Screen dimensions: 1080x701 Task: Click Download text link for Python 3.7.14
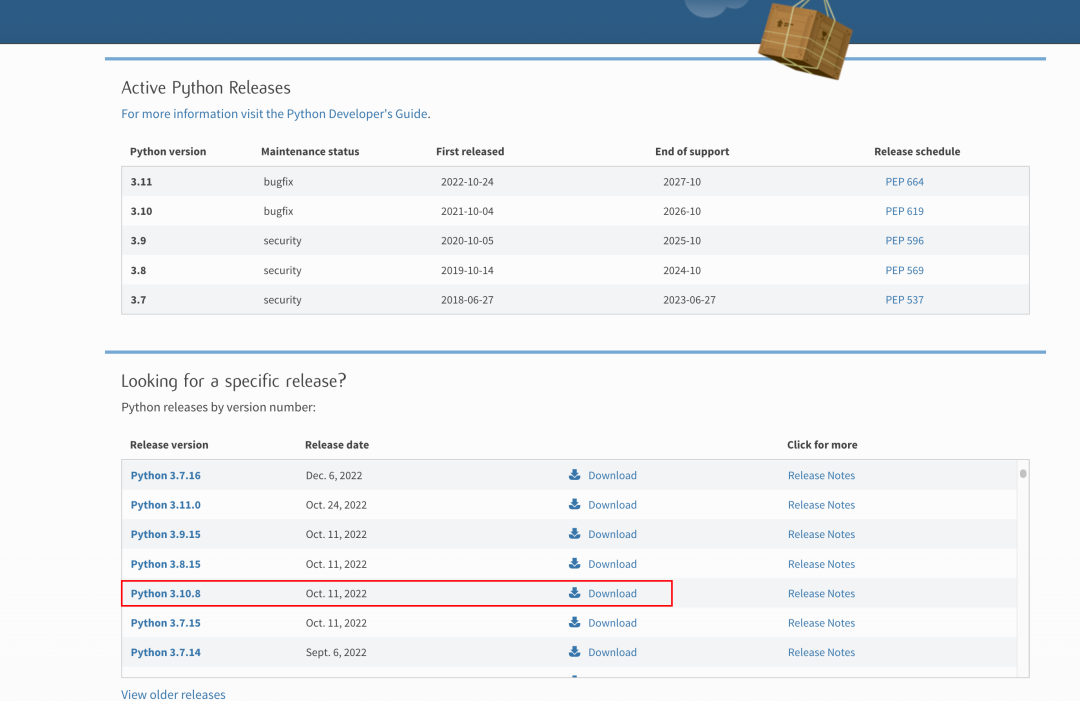(x=612, y=653)
